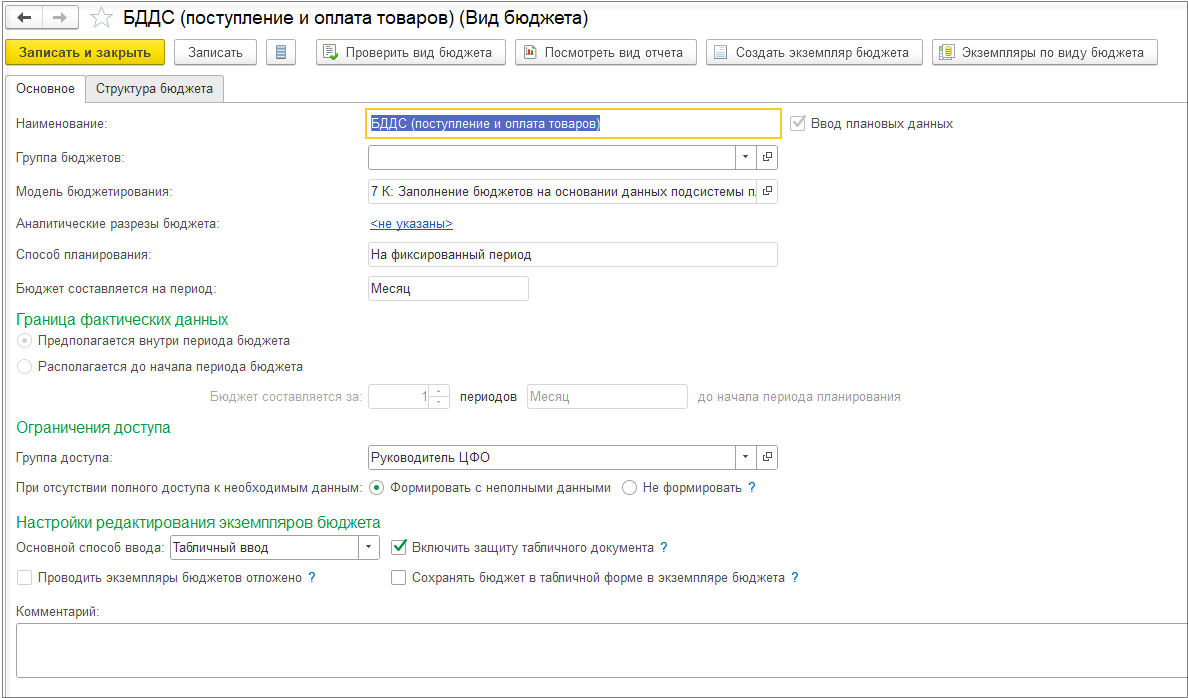Click the Записать и закрыть button

coord(84,52)
